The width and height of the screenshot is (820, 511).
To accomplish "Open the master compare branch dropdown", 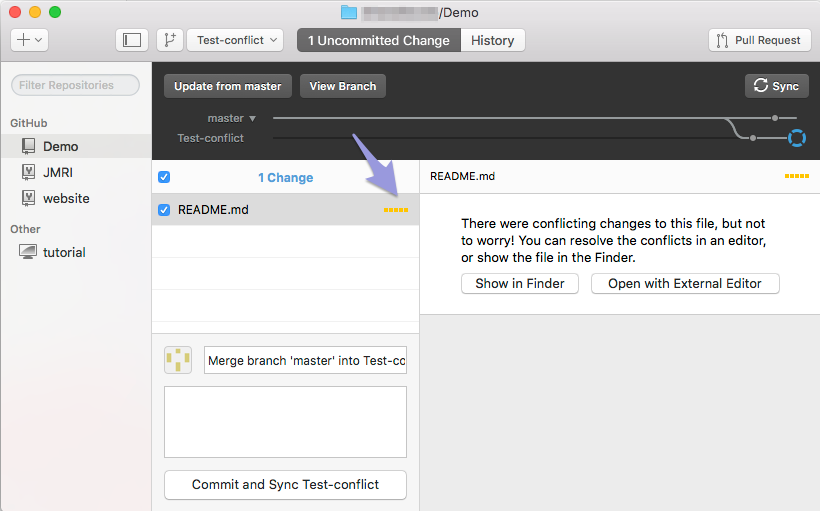I will tap(232, 118).
